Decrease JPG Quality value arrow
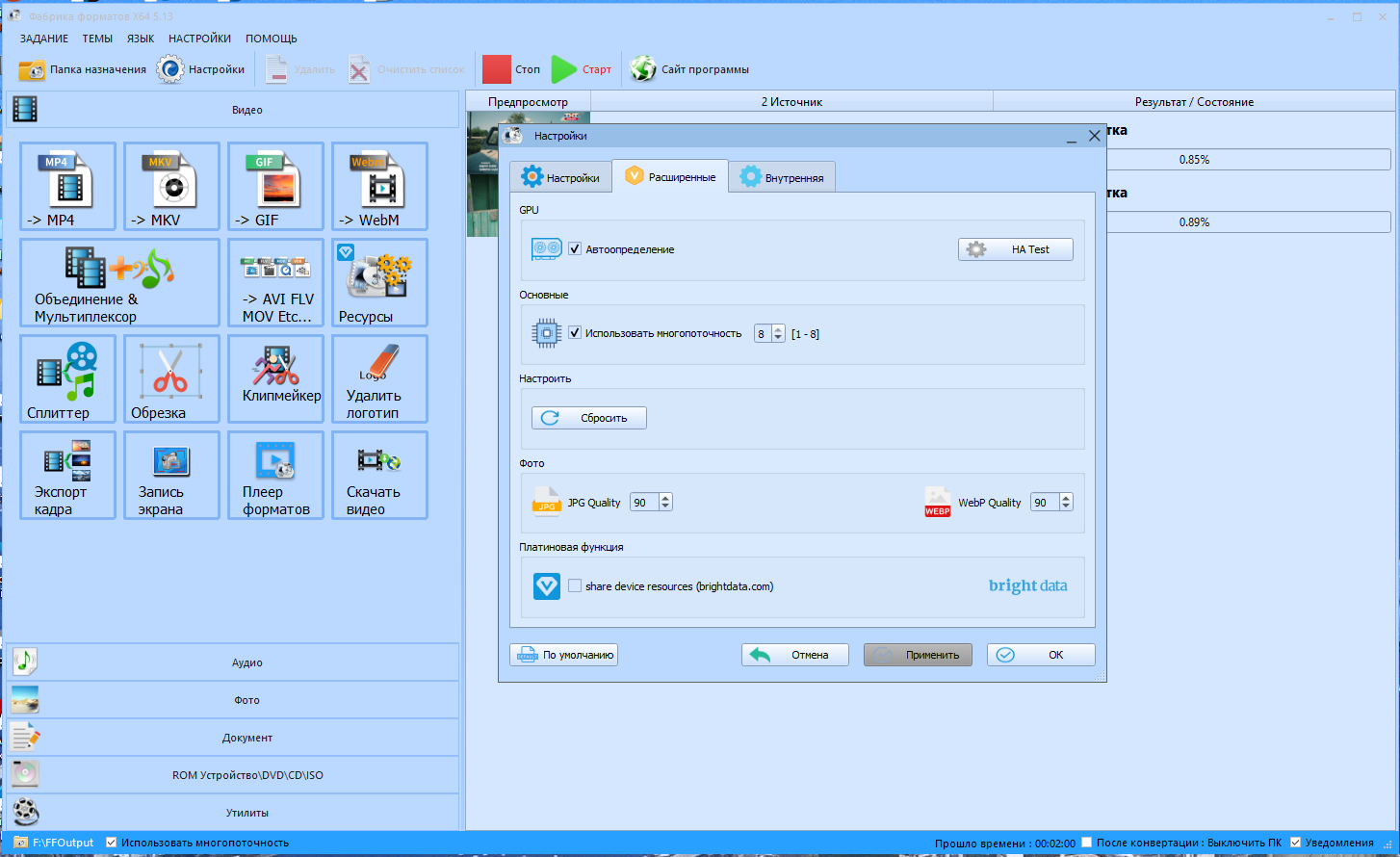The height and width of the screenshot is (857, 1400). (665, 506)
